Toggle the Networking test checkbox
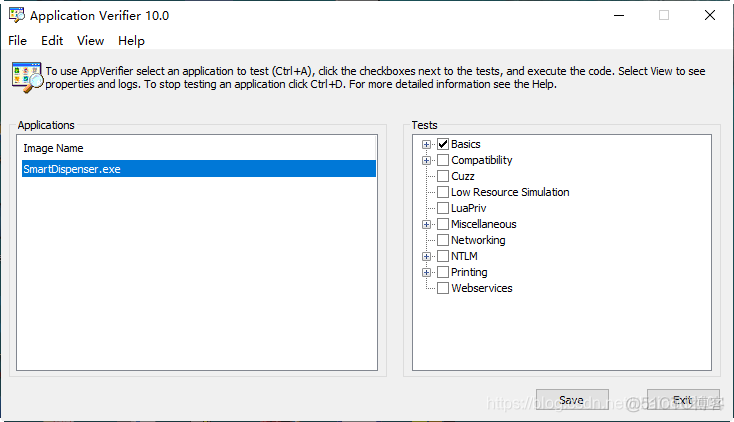Image resolution: width=734 pixels, height=422 pixels. [x=443, y=240]
